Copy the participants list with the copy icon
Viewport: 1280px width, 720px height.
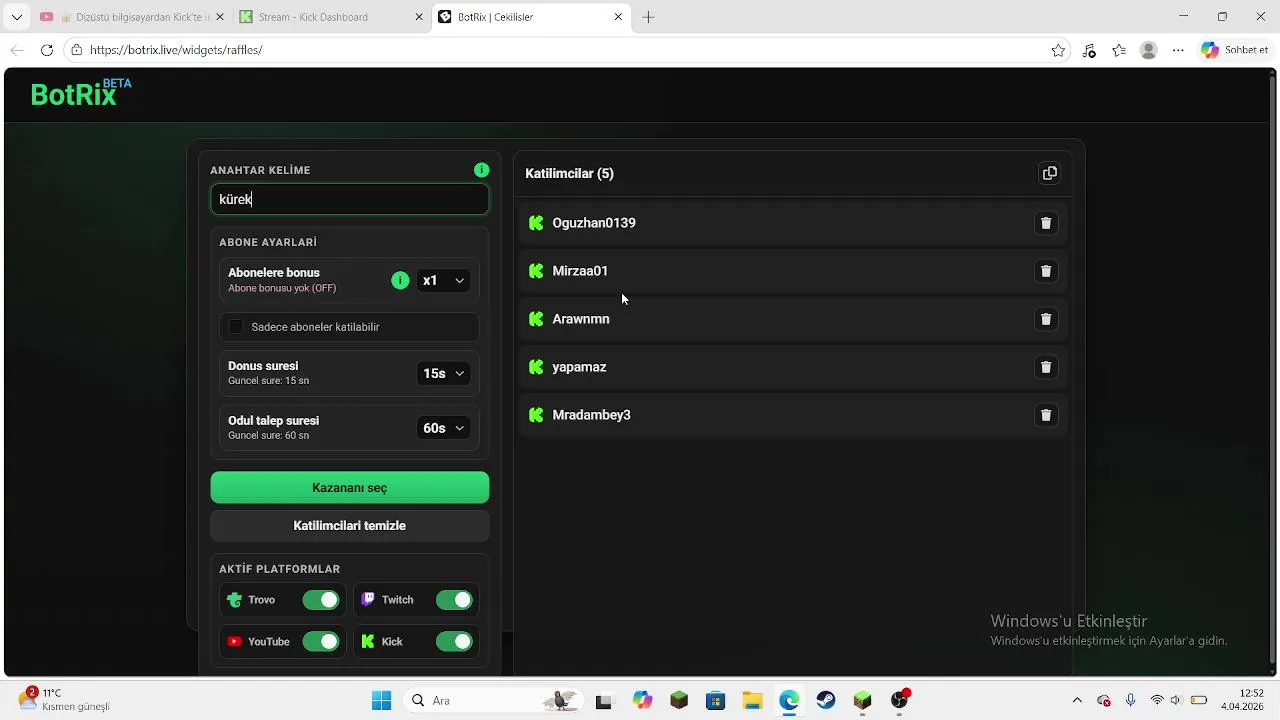[x=1049, y=173]
